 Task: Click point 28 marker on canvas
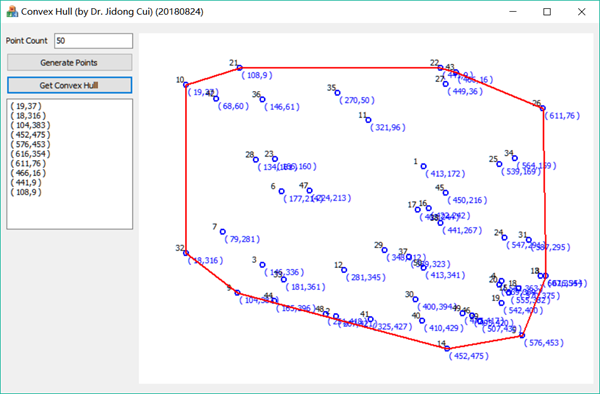pos(256,160)
